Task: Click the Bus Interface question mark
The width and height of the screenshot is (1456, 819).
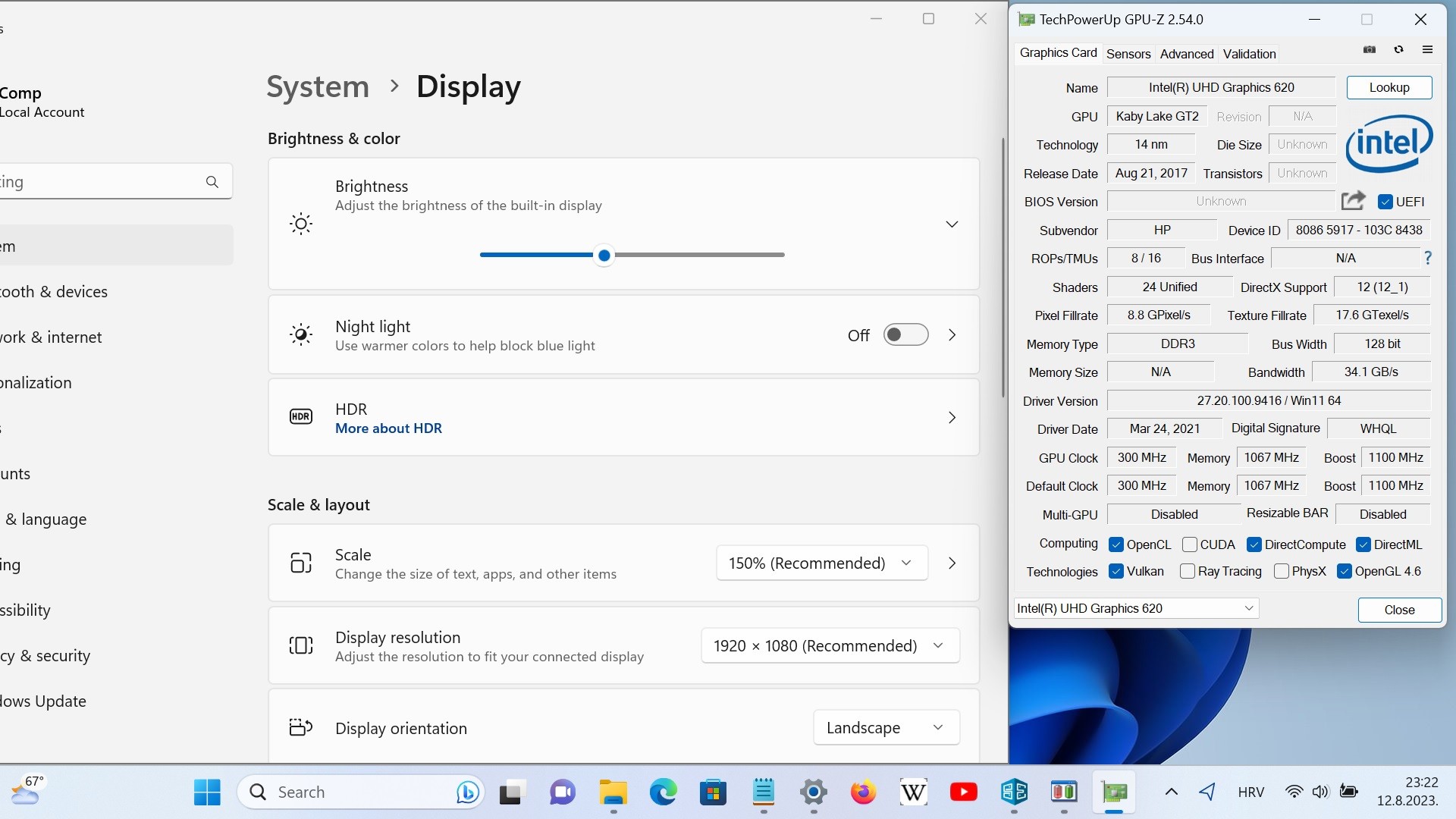Action: (1428, 259)
